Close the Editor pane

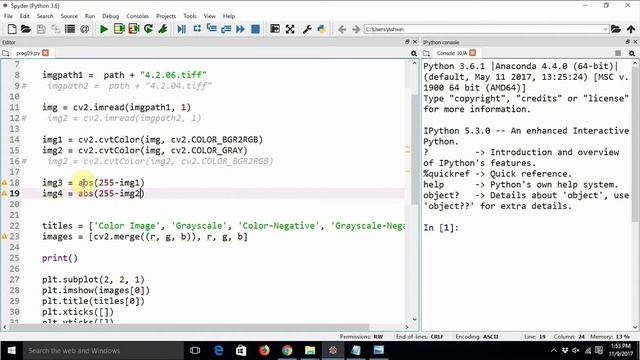pyautogui.click(x=415, y=42)
